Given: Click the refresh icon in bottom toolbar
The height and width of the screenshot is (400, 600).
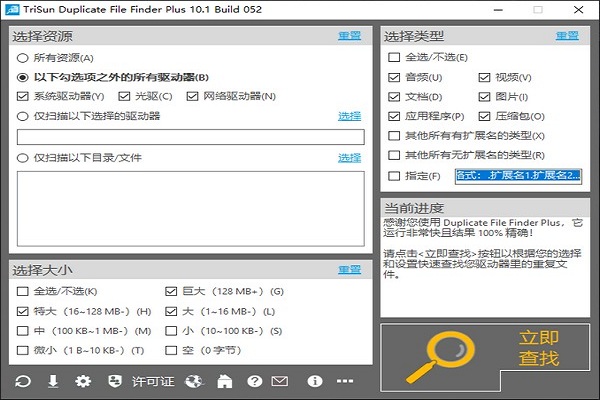Looking at the screenshot, I should tap(22, 381).
